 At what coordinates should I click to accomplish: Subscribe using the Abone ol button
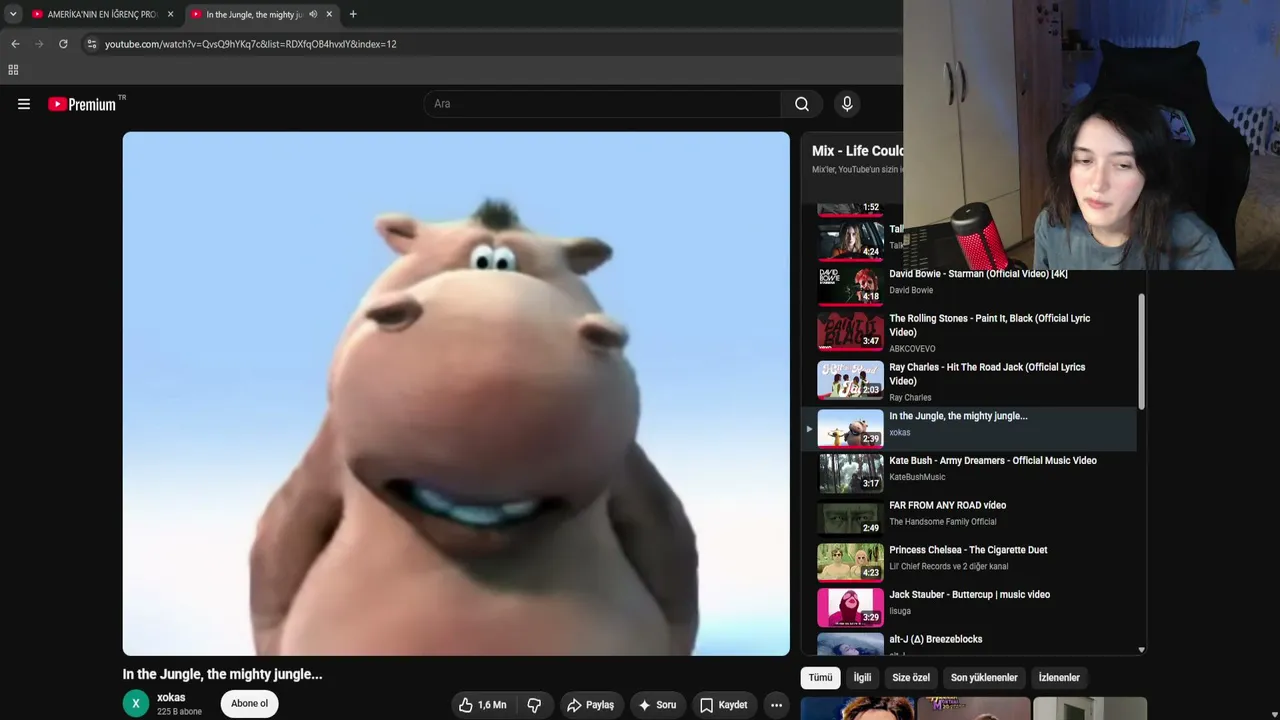point(249,703)
